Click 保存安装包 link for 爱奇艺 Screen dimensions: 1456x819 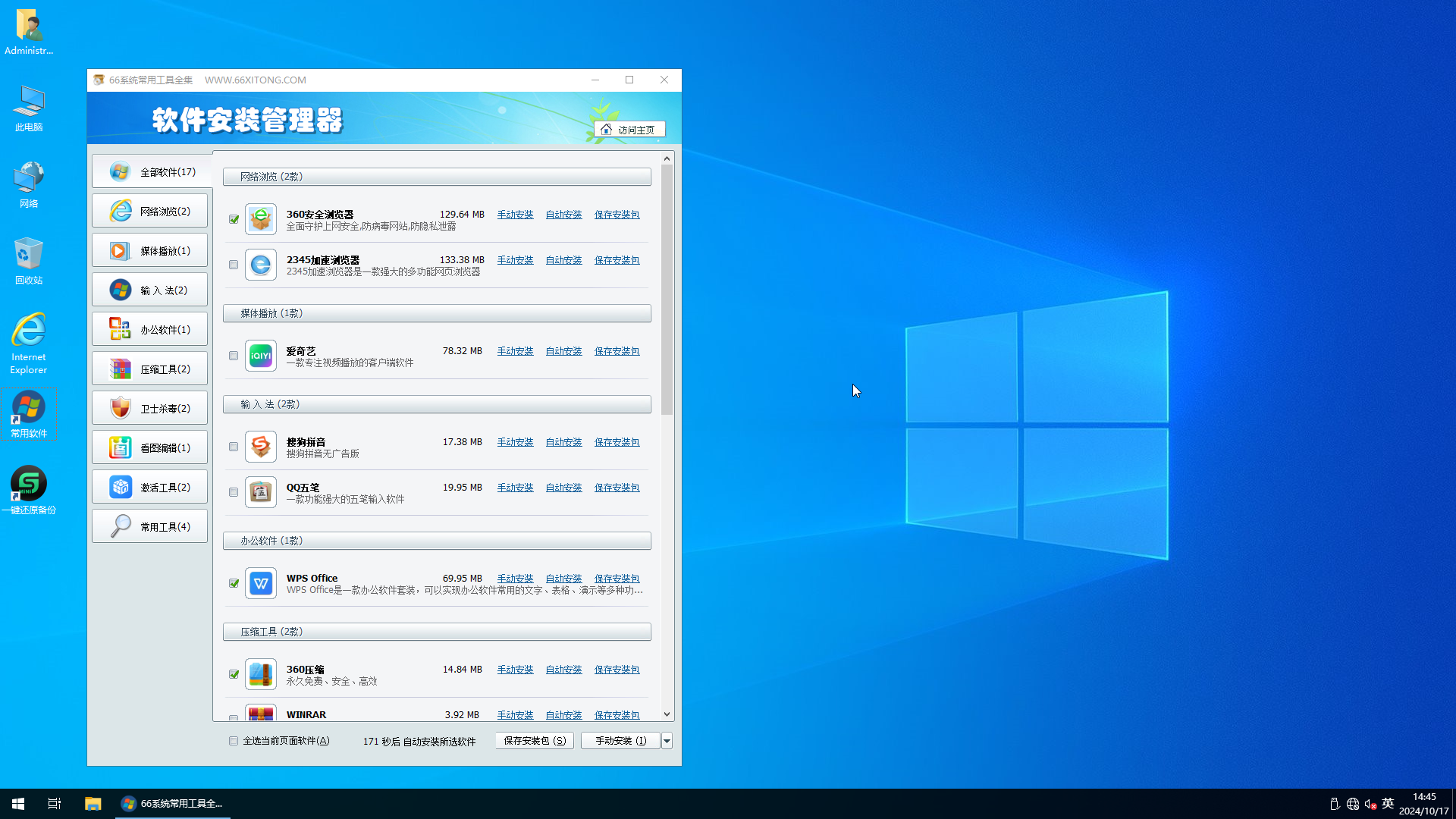617,351
